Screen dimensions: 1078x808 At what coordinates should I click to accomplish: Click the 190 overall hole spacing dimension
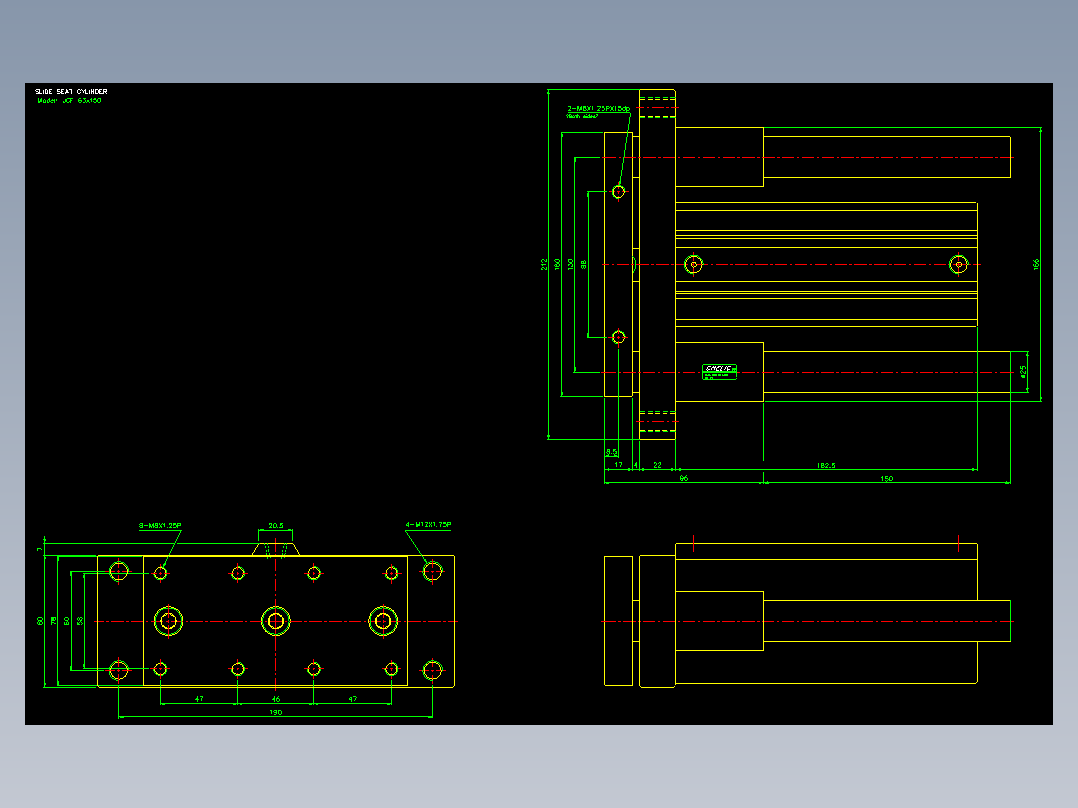[276, 712]
